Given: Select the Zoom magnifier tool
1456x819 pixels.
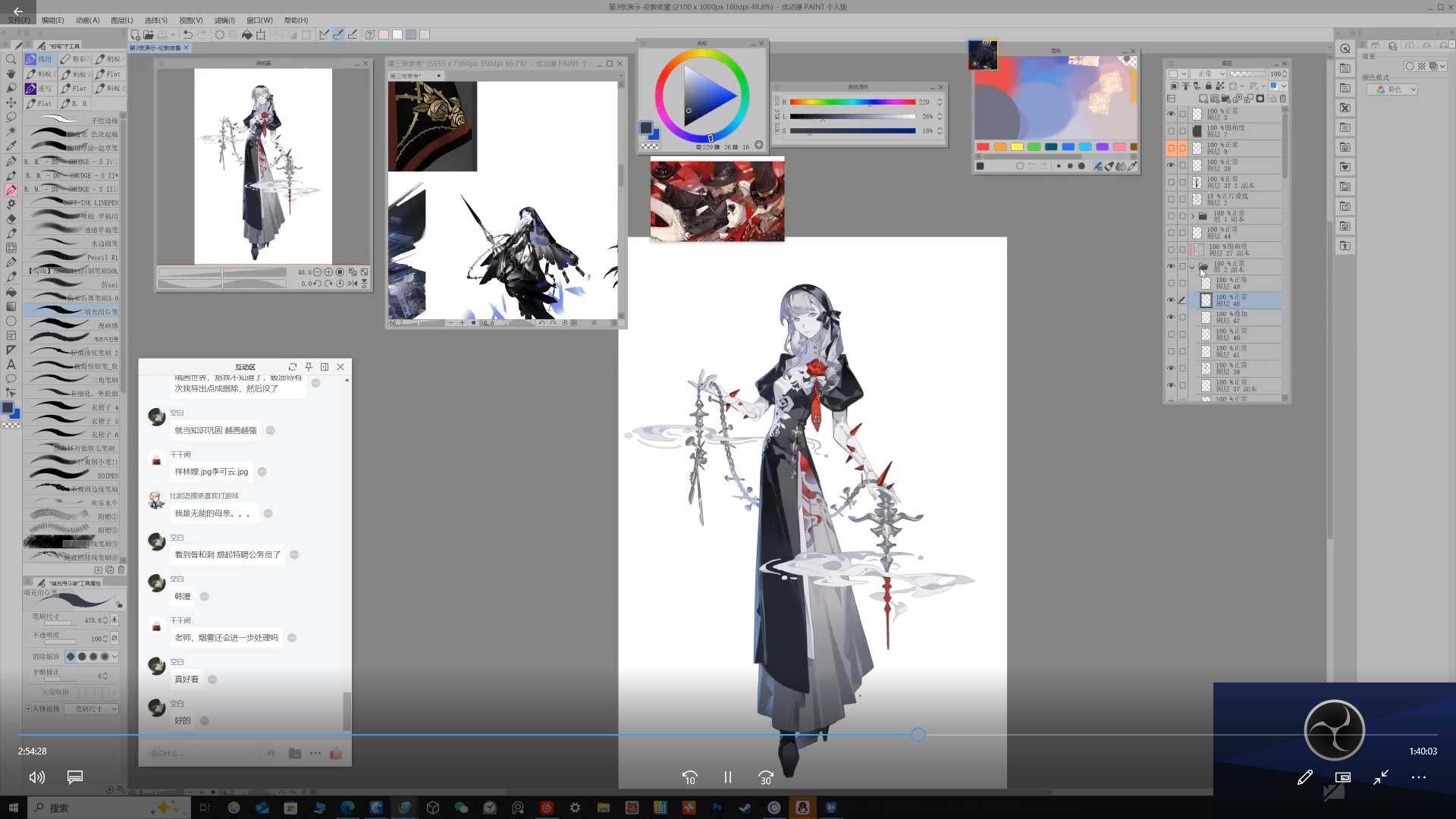Looking at the screenshot, I should coord(11,59).
